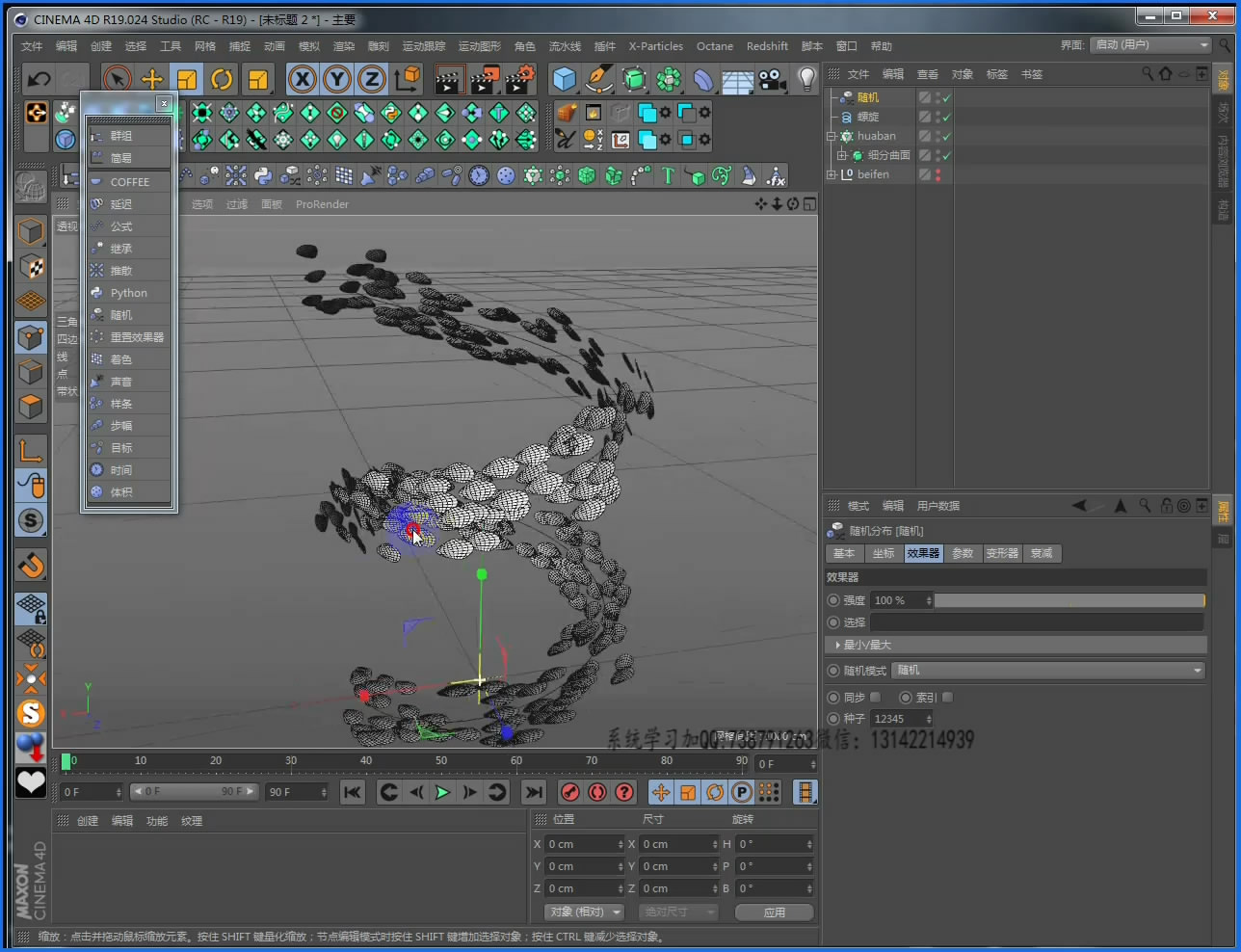Toggle Autokeying in the timeline controls
Screen dimensions: 1241x952
[597, 792]
